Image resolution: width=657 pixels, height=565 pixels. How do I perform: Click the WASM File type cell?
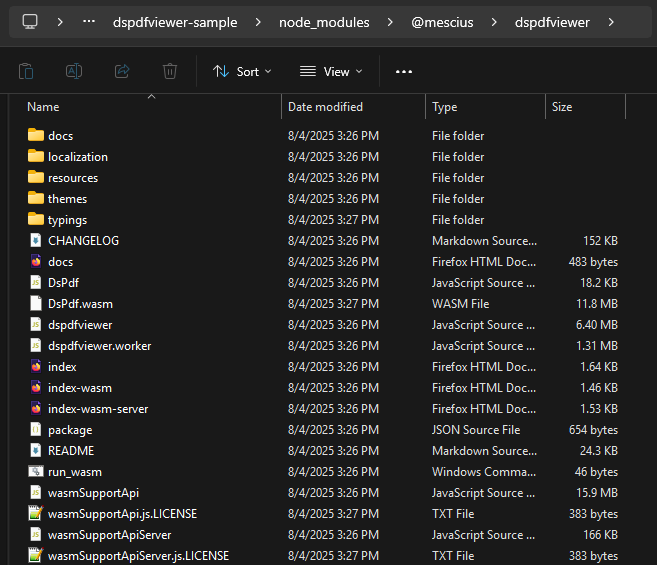460,303
